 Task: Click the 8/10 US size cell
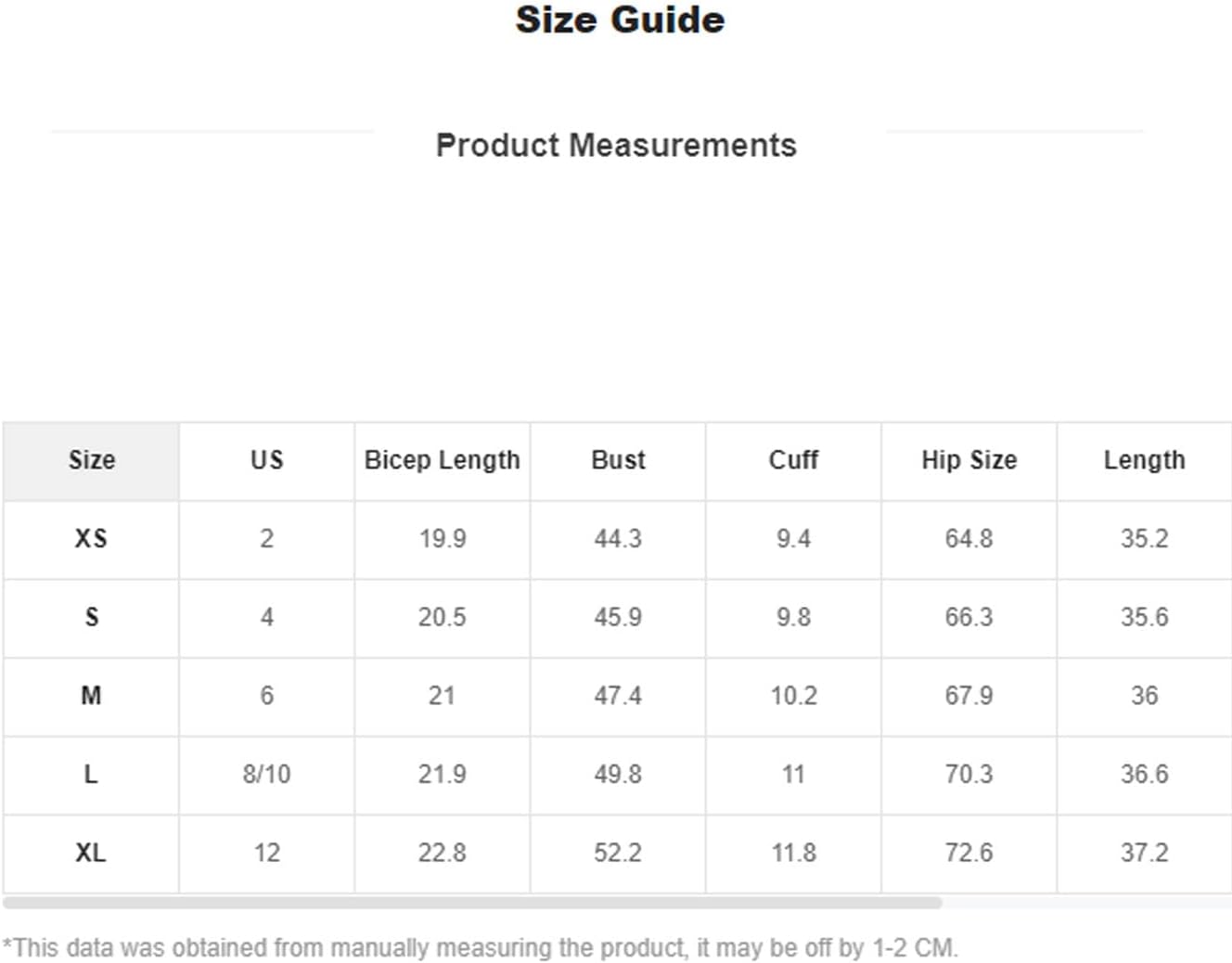coord(266,775)
